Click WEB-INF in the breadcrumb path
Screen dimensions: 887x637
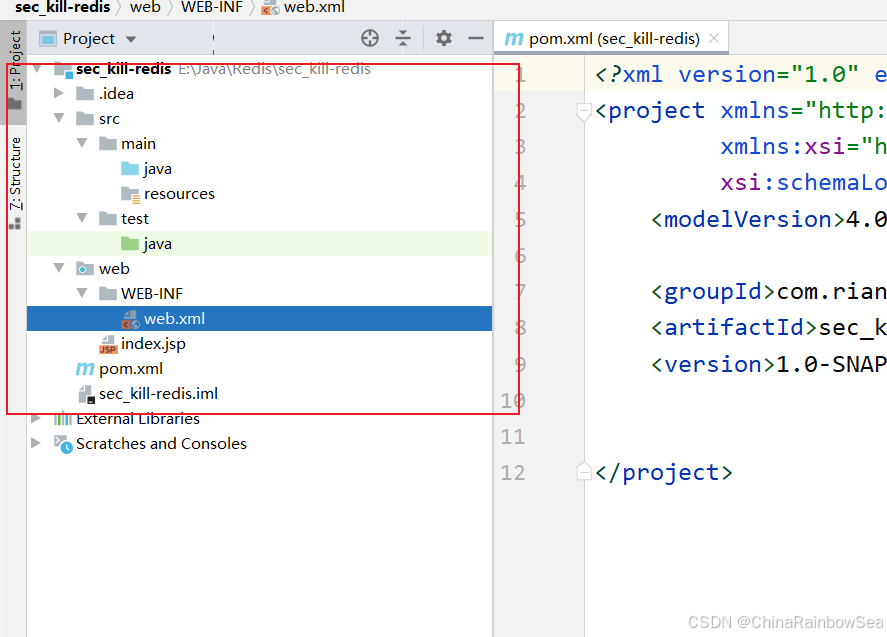pyautogui.click(x=210, y=7)
